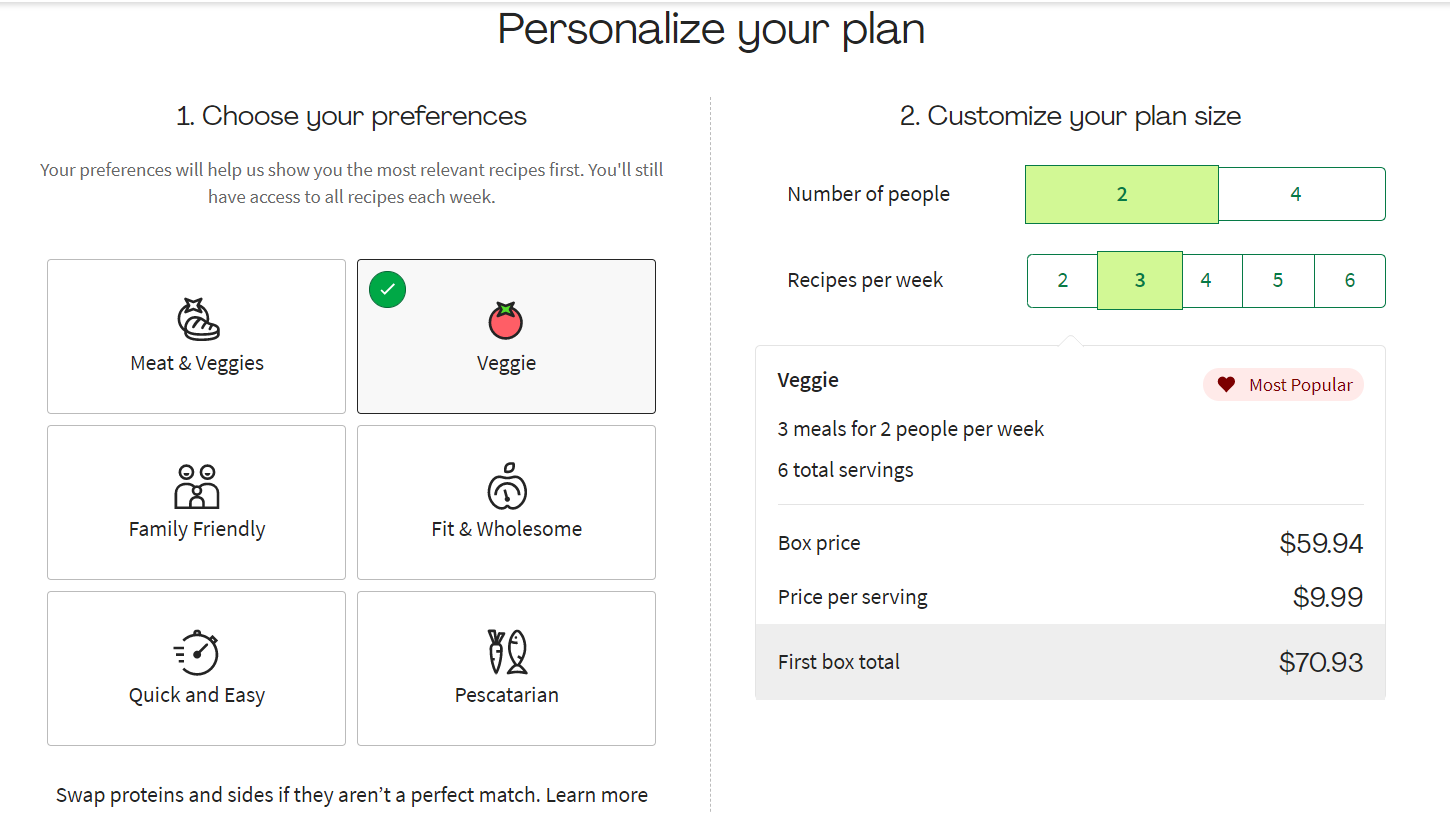Viewport: 1450px width, 813px height.
Task: Toggle the Family Friendly preference label
Action: 197,529
